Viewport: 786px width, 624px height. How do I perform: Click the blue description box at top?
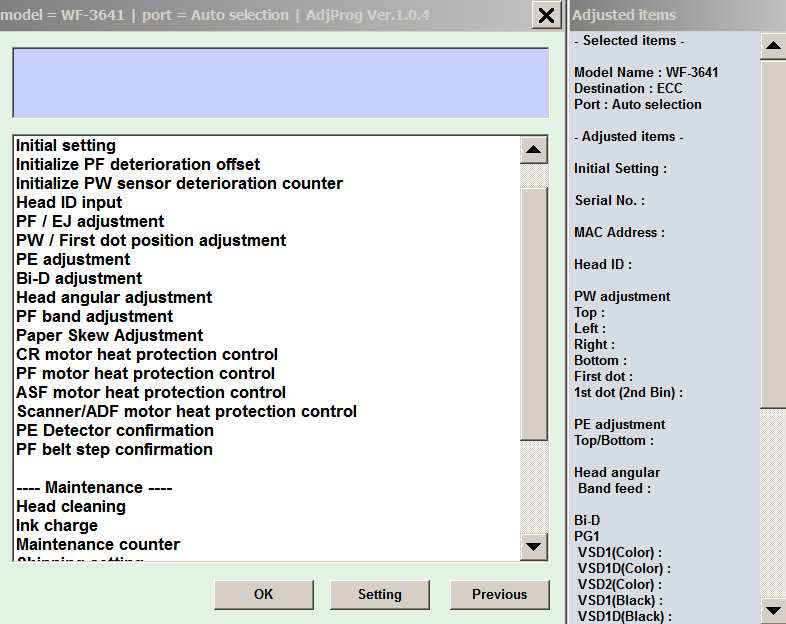281,83
